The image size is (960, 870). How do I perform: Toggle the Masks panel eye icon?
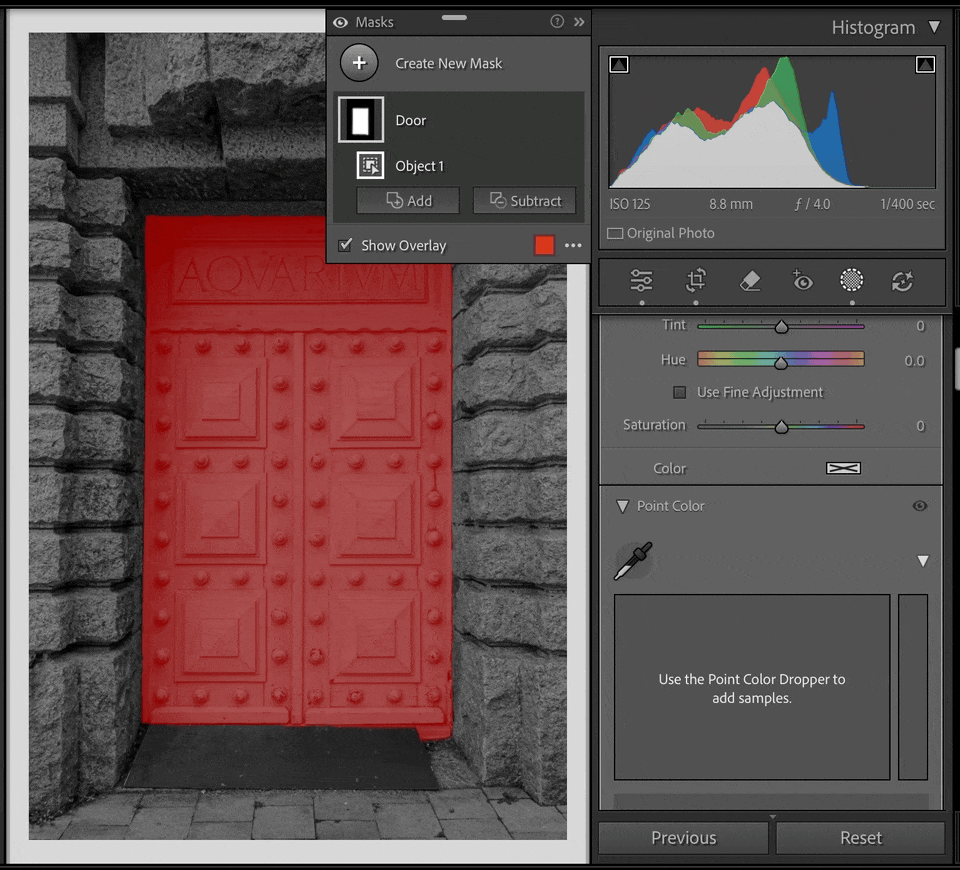click(x=340, y=23)
